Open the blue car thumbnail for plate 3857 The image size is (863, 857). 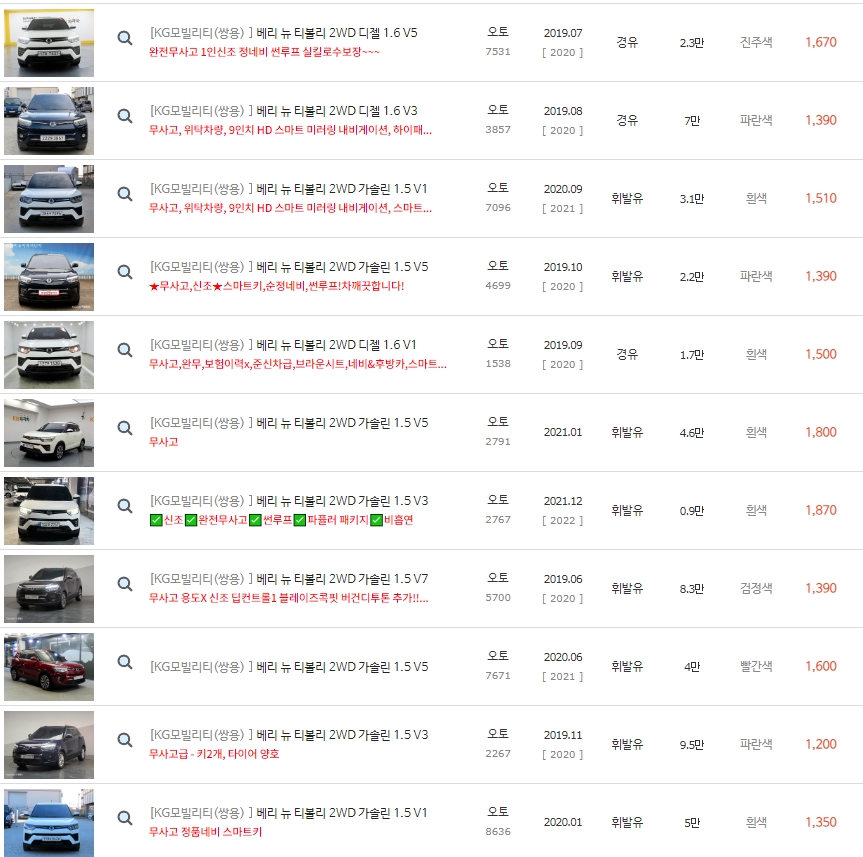tap(49, 121)
